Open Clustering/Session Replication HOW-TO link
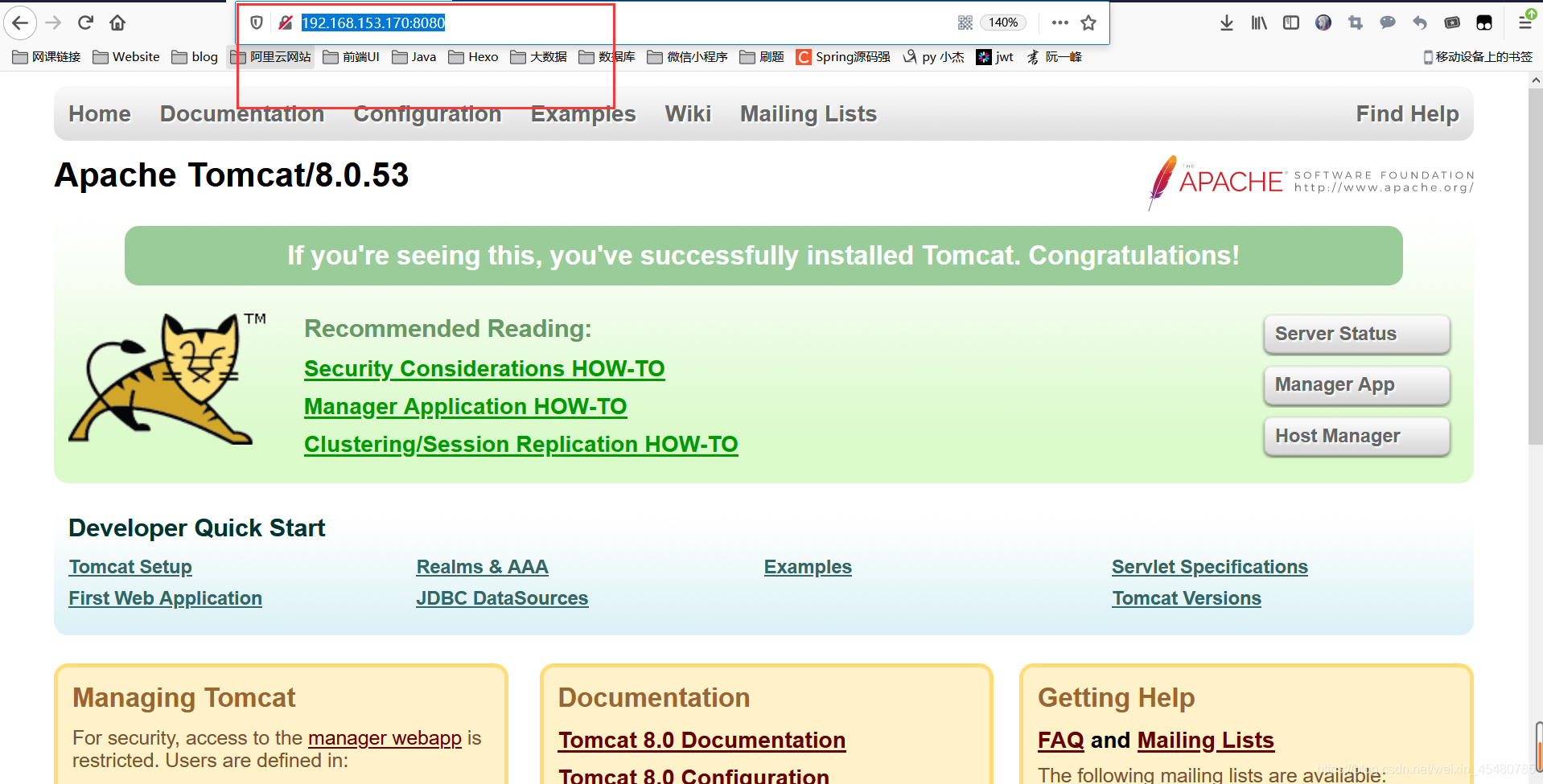The width and height of the screenshot is (1543, 784). (521, 445)
